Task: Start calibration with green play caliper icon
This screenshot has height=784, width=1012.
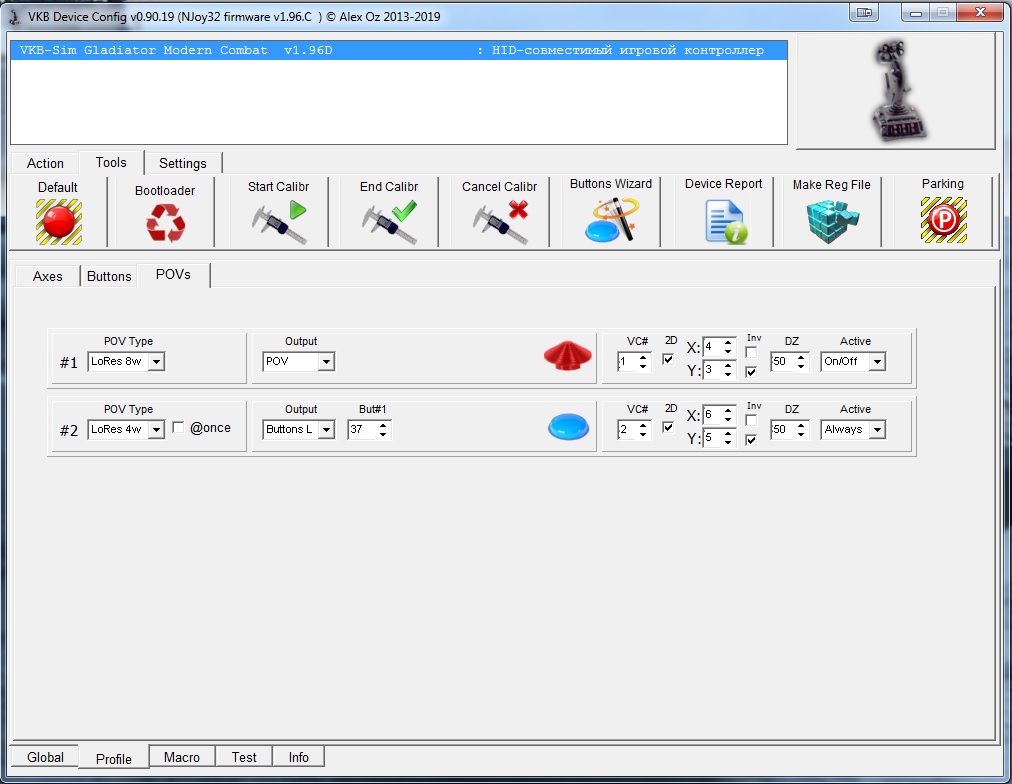Action: 279,221
